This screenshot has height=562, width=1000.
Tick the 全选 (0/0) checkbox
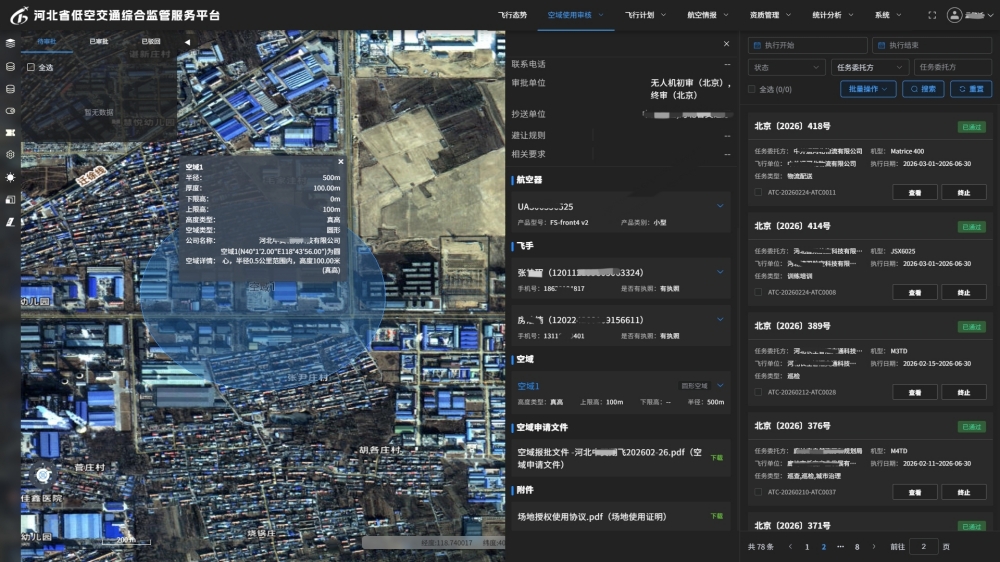click(753, 89)
